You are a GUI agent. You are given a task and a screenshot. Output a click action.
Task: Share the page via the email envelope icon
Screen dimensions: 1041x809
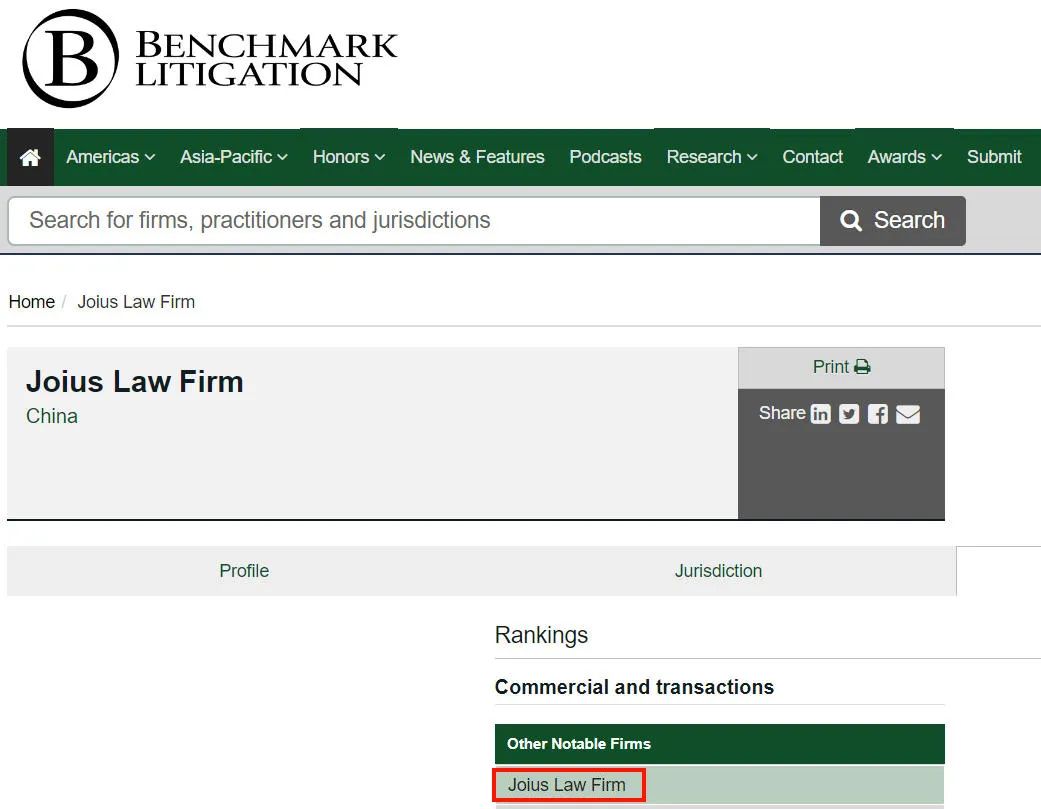tap(908, 414)
